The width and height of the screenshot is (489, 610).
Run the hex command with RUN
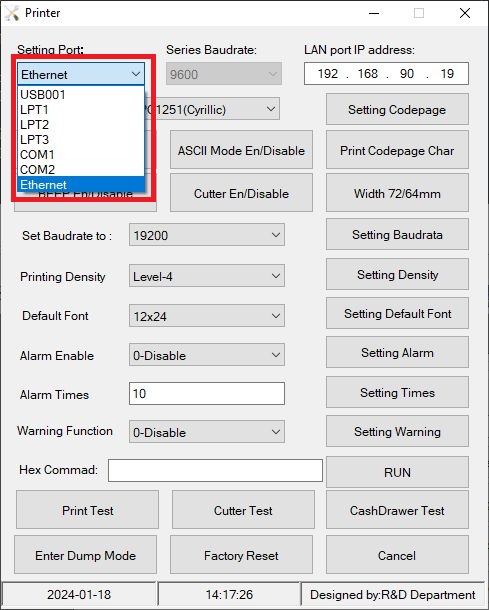397,472
